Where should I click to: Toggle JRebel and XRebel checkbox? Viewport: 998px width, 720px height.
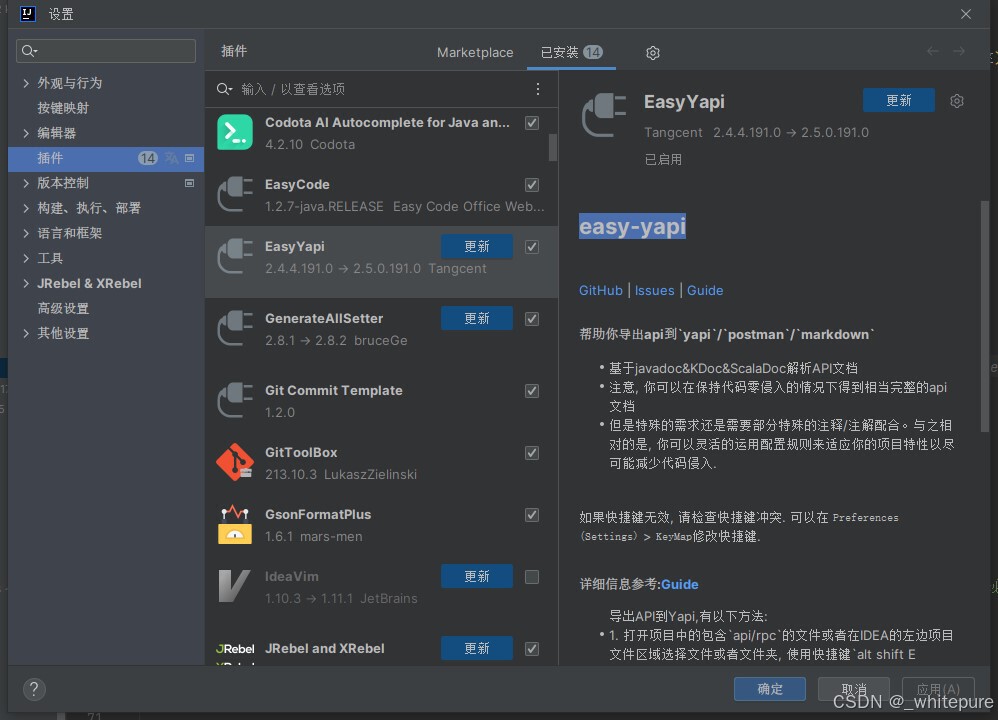coord(532,649)
